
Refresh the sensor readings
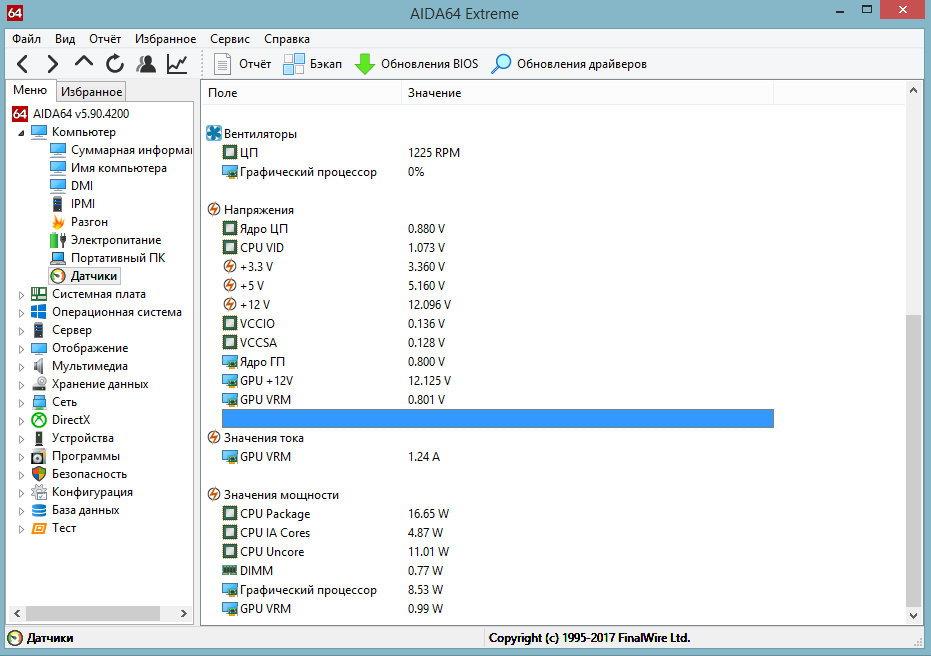point(115,64)
